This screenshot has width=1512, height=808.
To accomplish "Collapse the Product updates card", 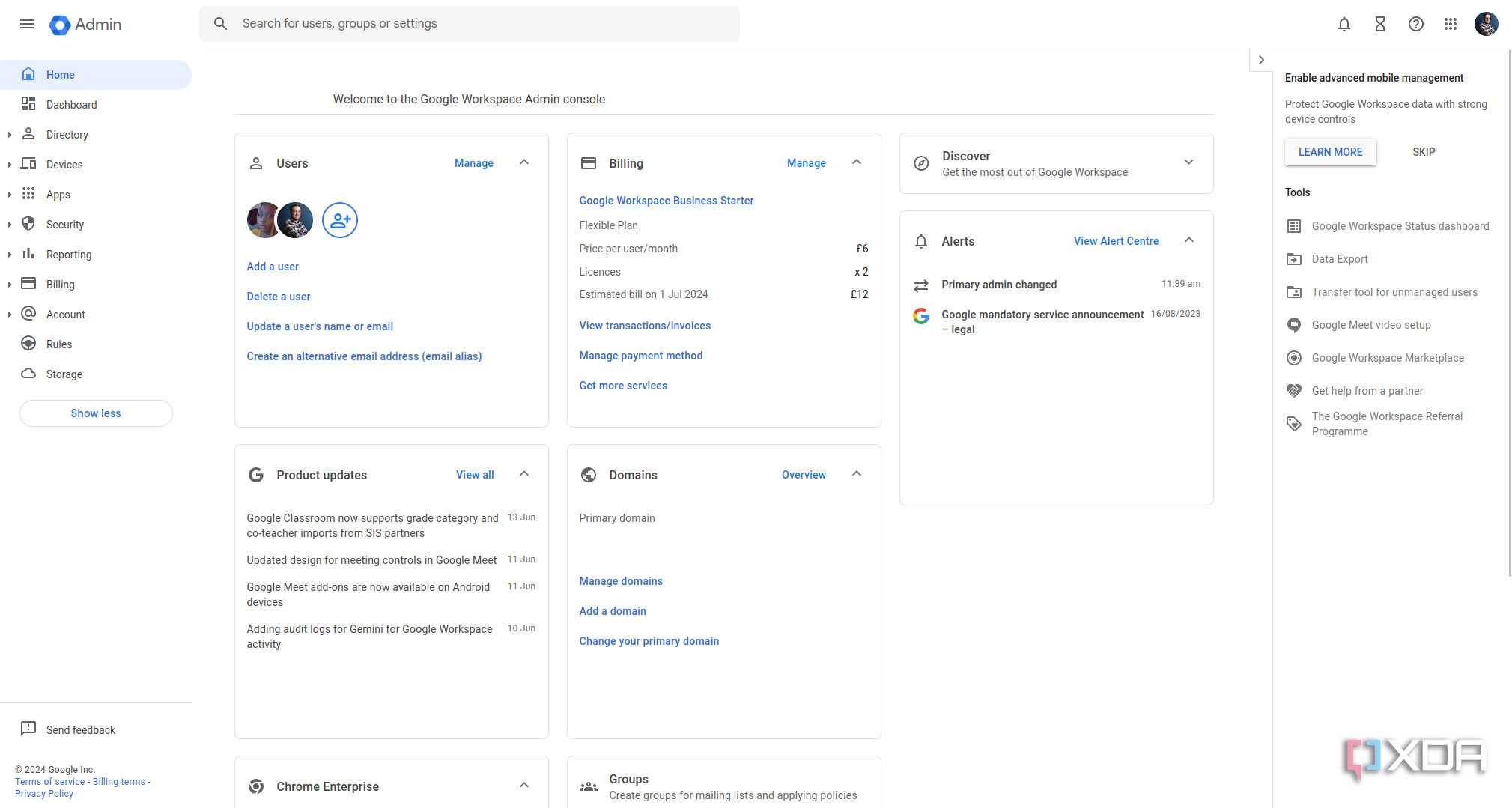I will coord(524,474).
